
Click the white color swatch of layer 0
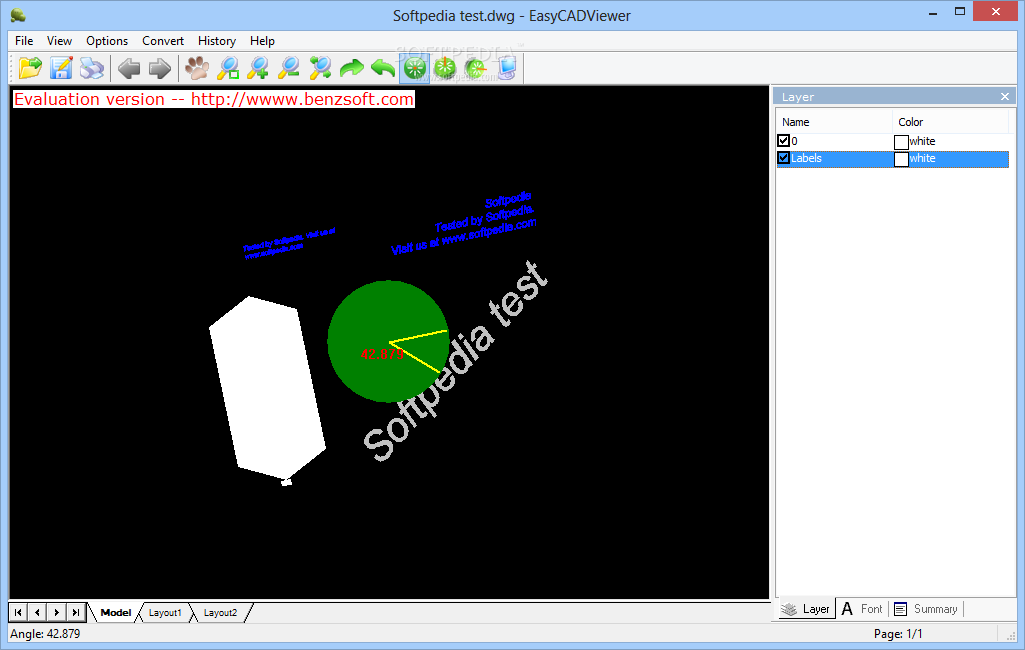click(901, 142)
